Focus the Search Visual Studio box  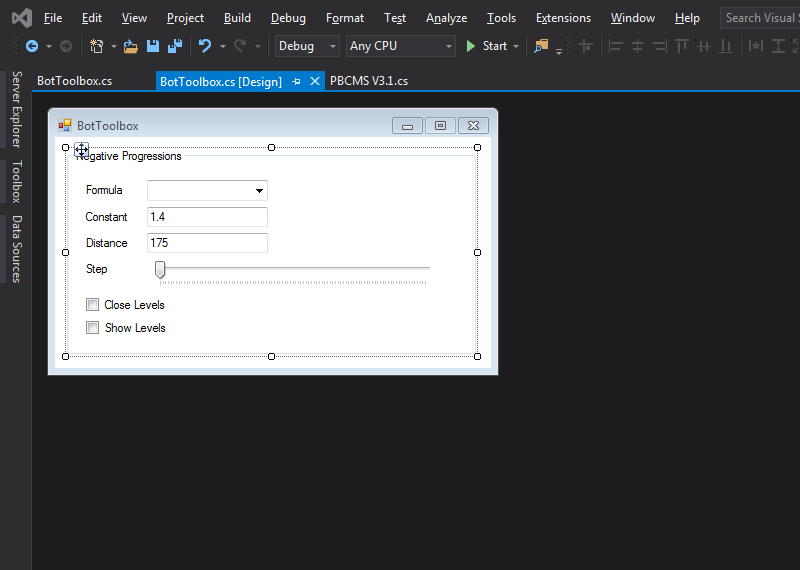[760, 18]
